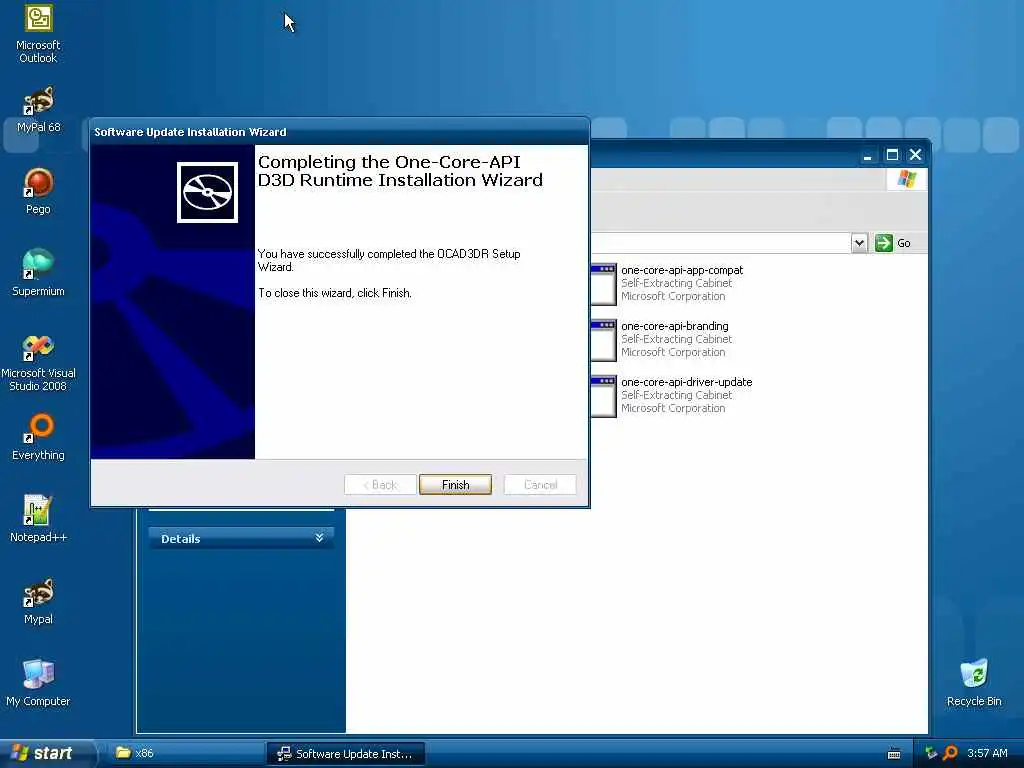
Task: Select the one-core-api-branding file icon
Action: (603, 340)
